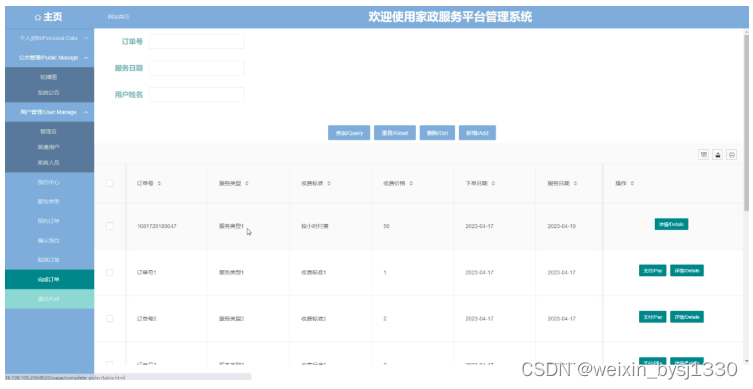Open 普通用户 in the sidebar

[49, 147]
